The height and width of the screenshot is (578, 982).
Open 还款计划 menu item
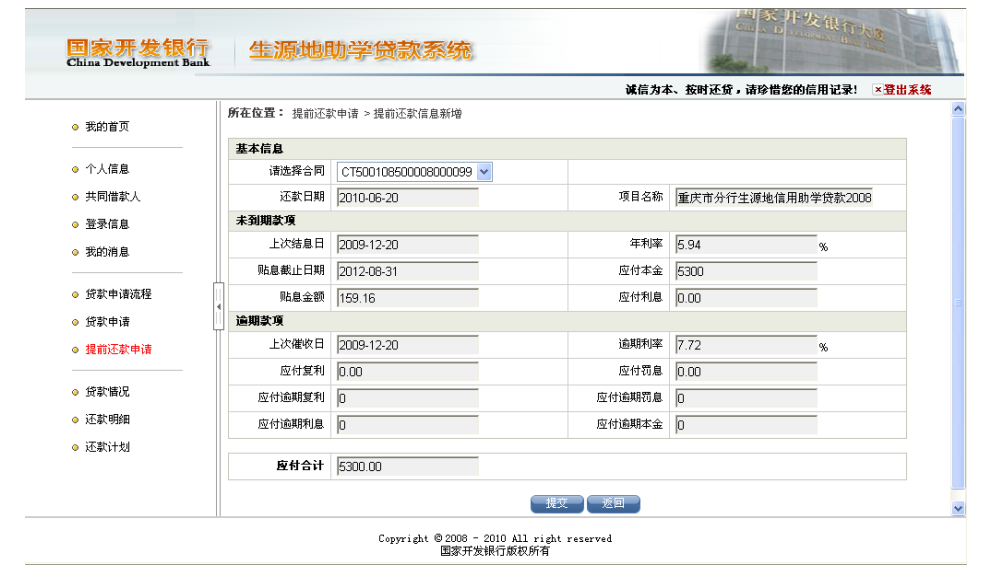pyautogui.click(x=107, y=447)
